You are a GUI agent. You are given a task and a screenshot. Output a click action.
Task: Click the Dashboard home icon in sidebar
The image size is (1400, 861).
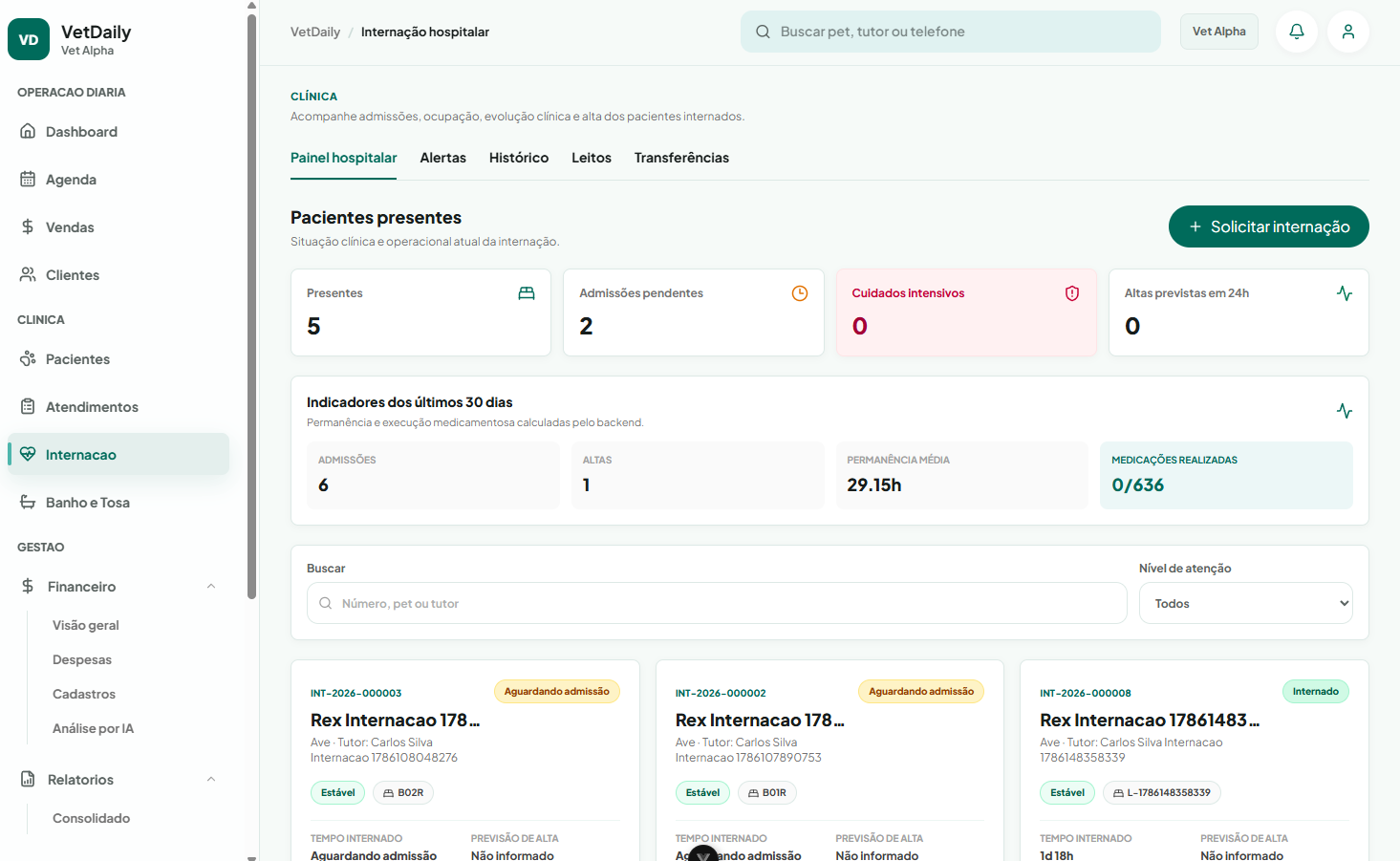28,131
